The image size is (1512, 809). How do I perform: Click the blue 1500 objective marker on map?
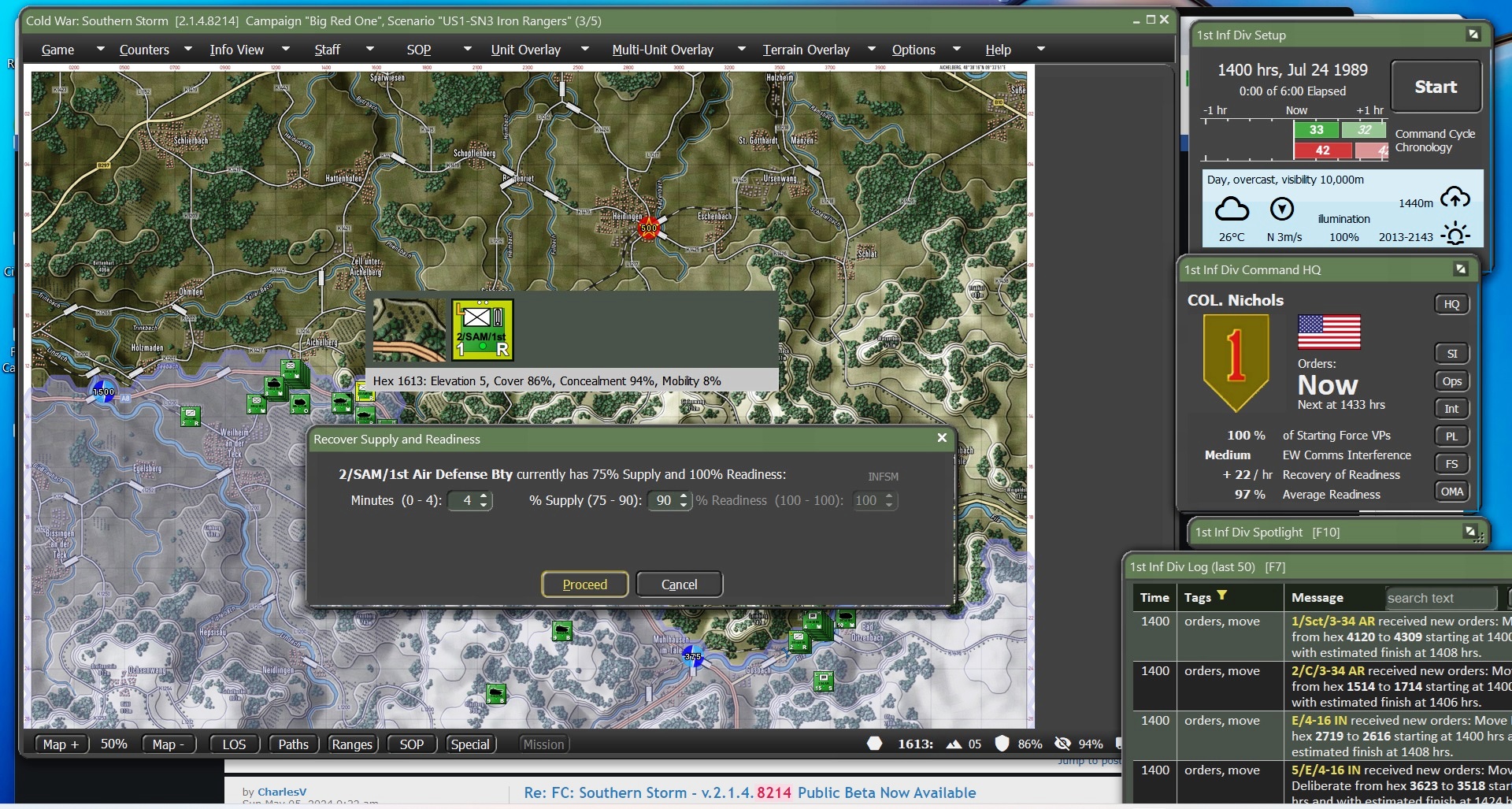pos(104,392)
